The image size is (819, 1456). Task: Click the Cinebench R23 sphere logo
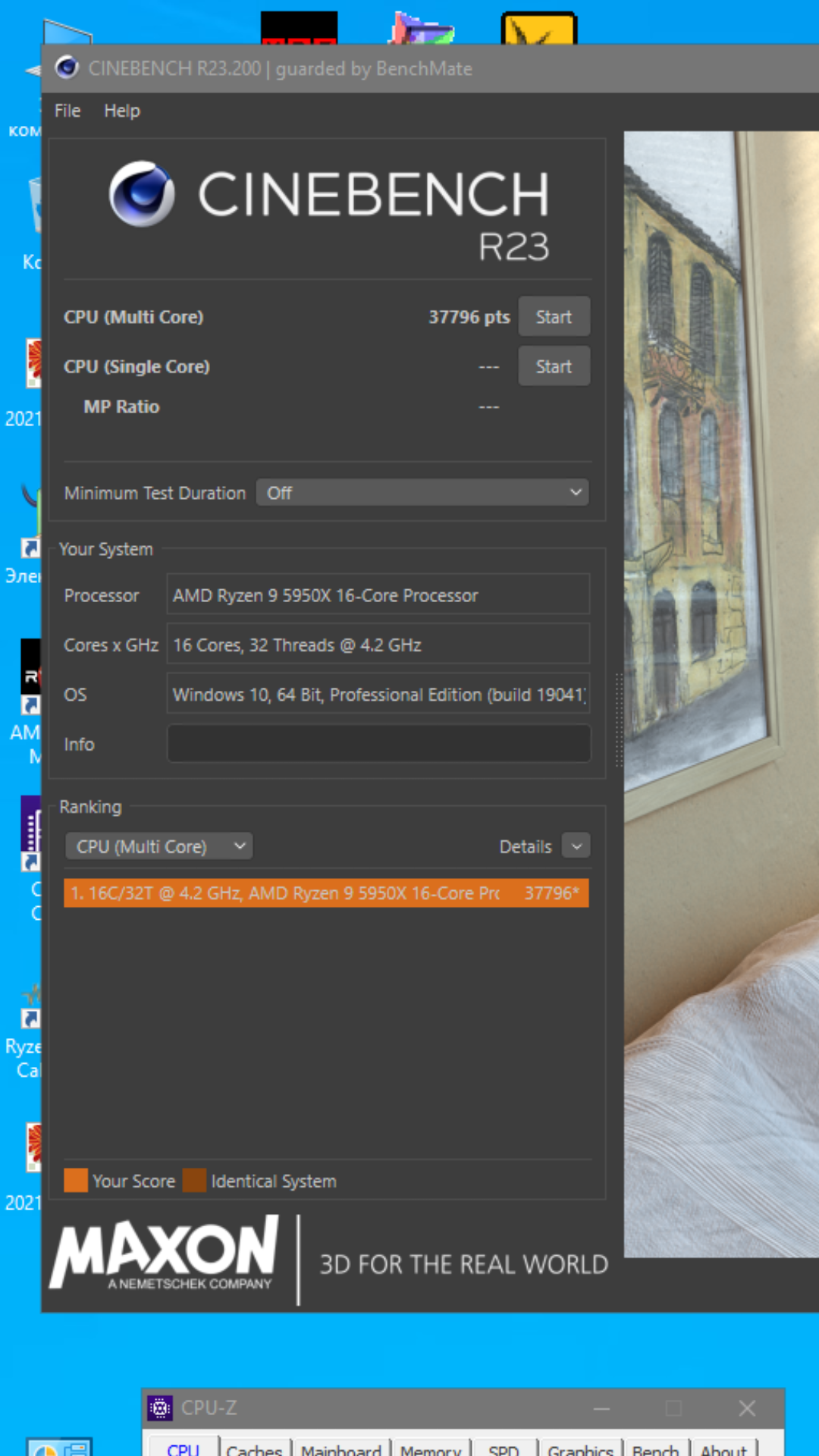click(142, 194)
